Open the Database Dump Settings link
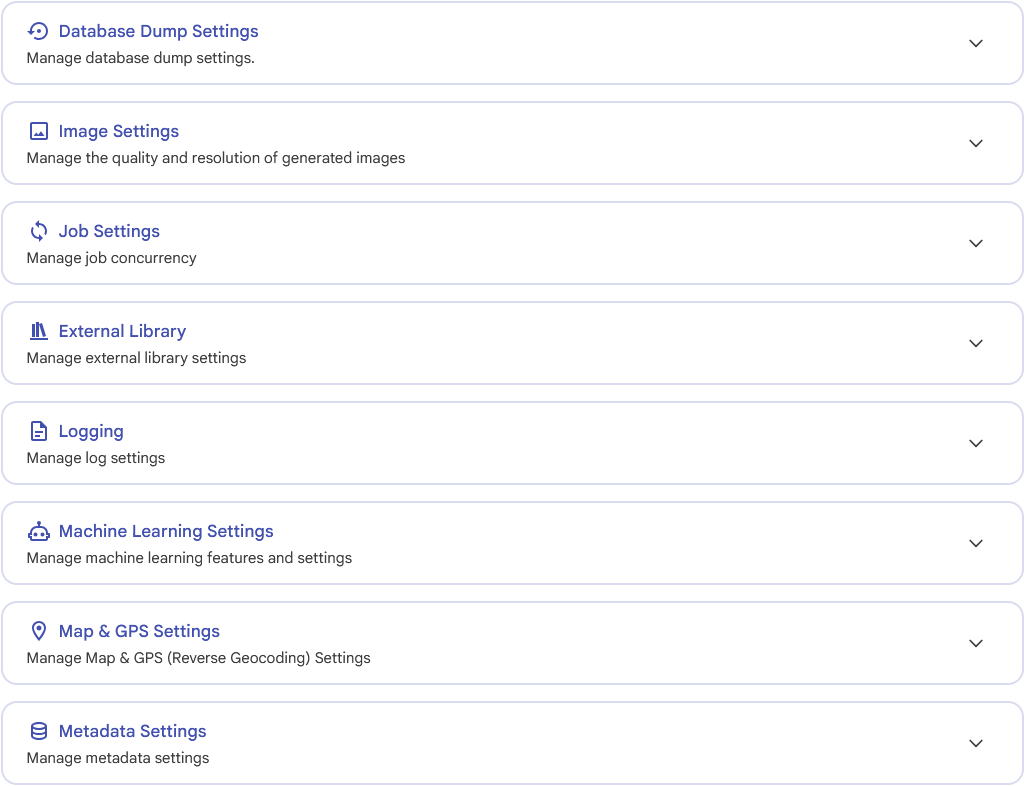The height and width of the screenshot is (786, 1024). click(x=158, y=31)
